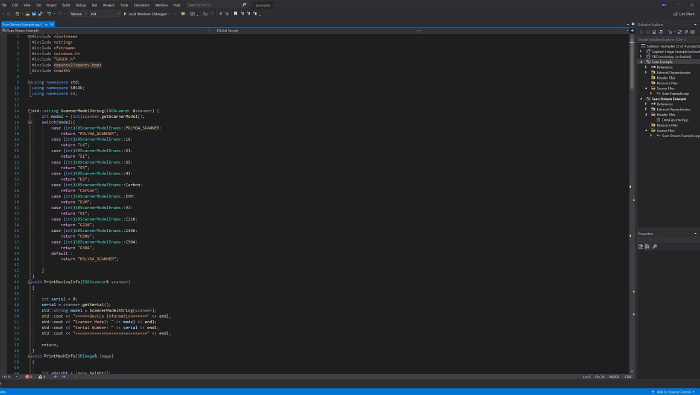Click the Properties panel Alphabetical icon
Viewport: 700px width, 395px height.
647,246
